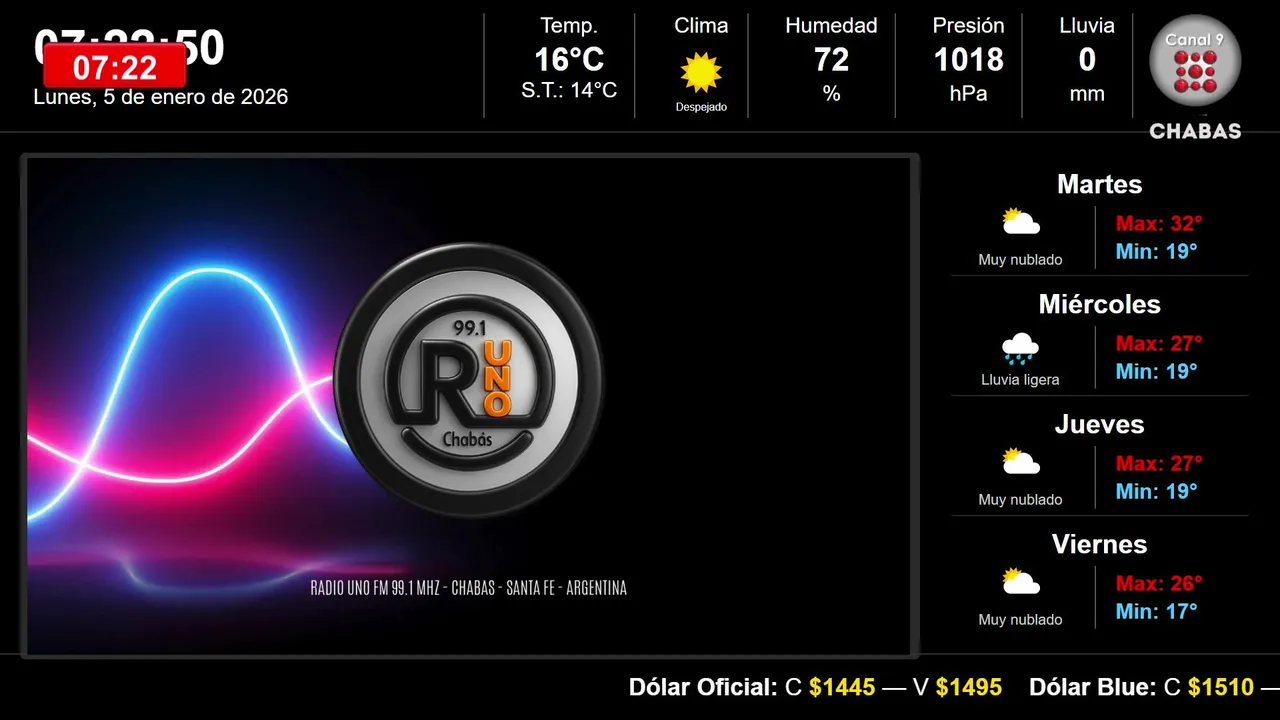Viewport: 1280px width, 720px height.
Task: Click the sunny Despejado weather icon
Action: pos(701,72)
